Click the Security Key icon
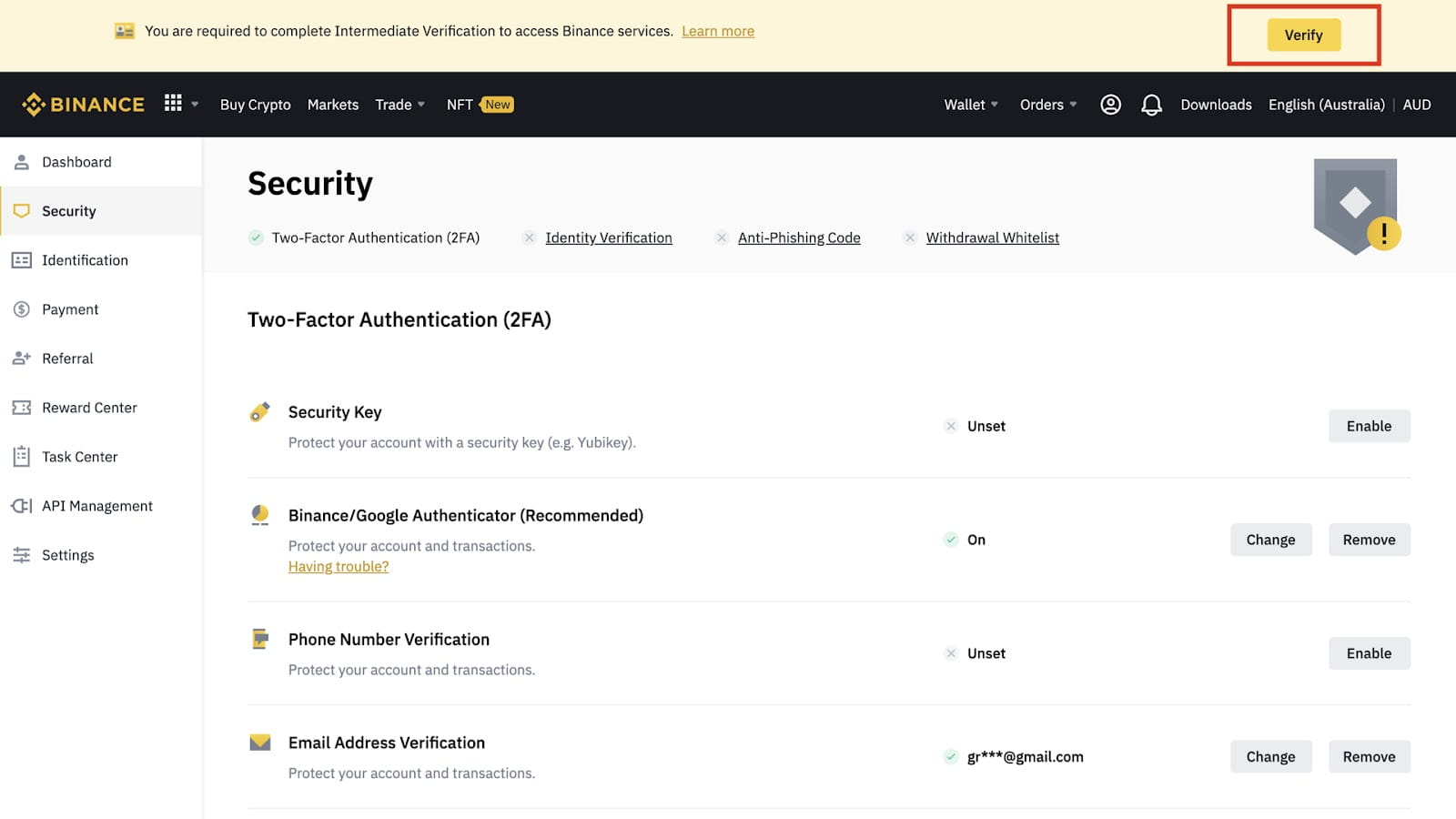Image resolution: width=1456 pixels, height=819 pixels. pos(260,411)
